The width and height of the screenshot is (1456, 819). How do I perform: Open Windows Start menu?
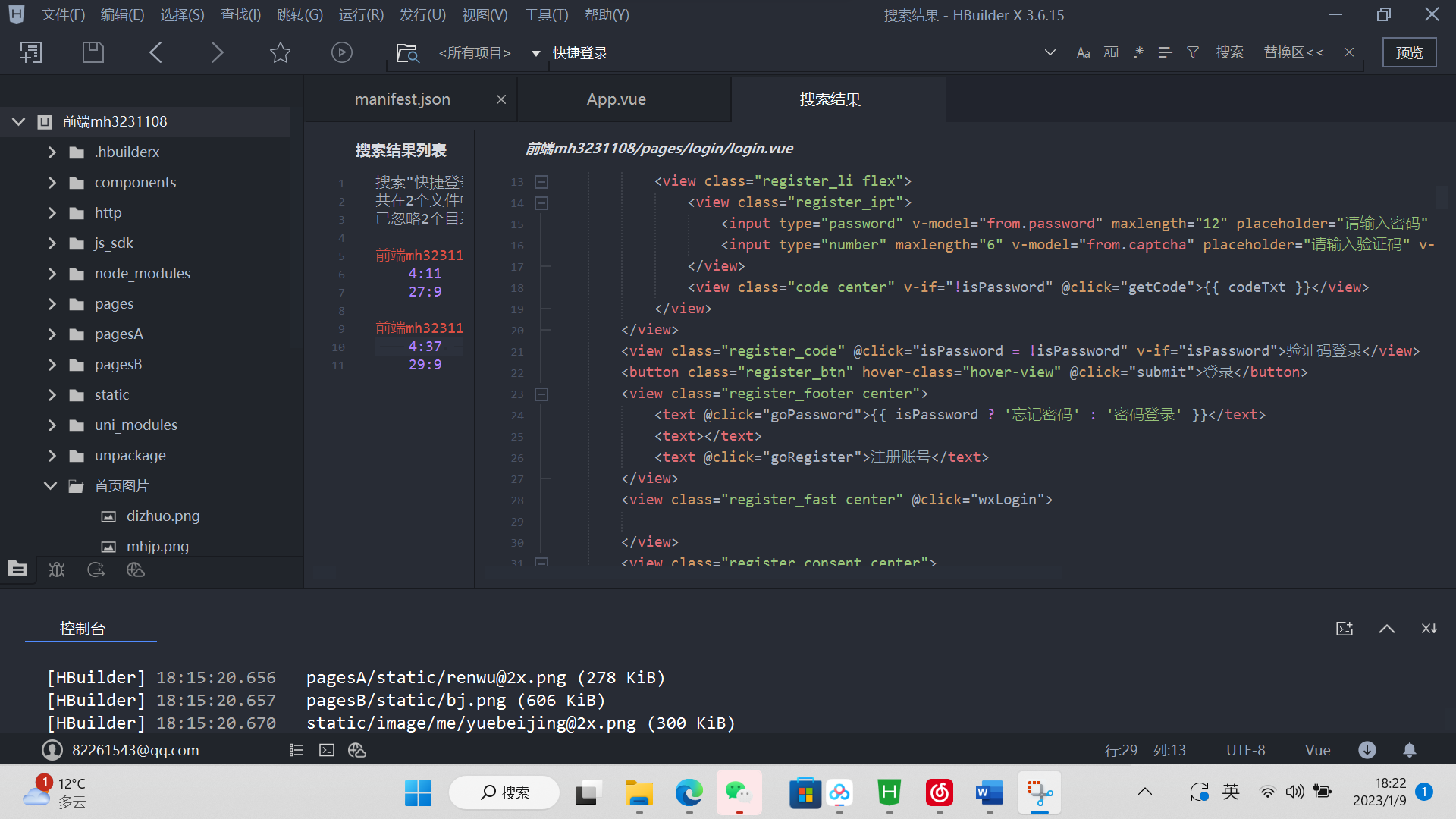click(x=418, y=793)
